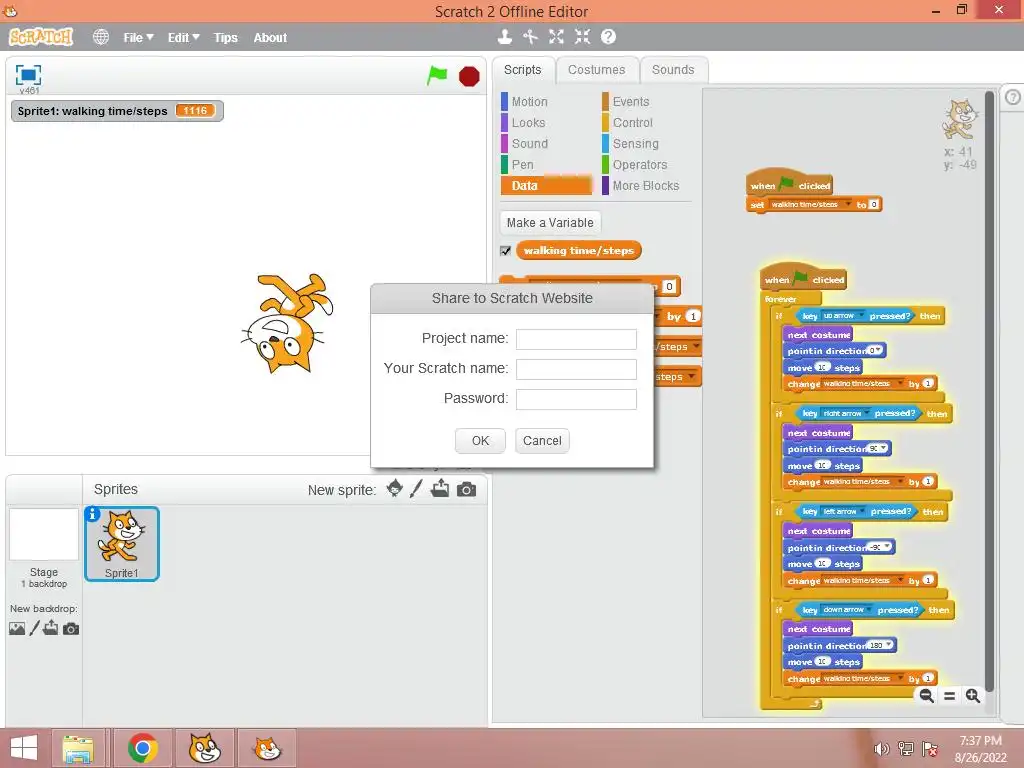Create new sprite from camera icon
The height and width of the screenshot is (768, 1024).
[466, 489]
